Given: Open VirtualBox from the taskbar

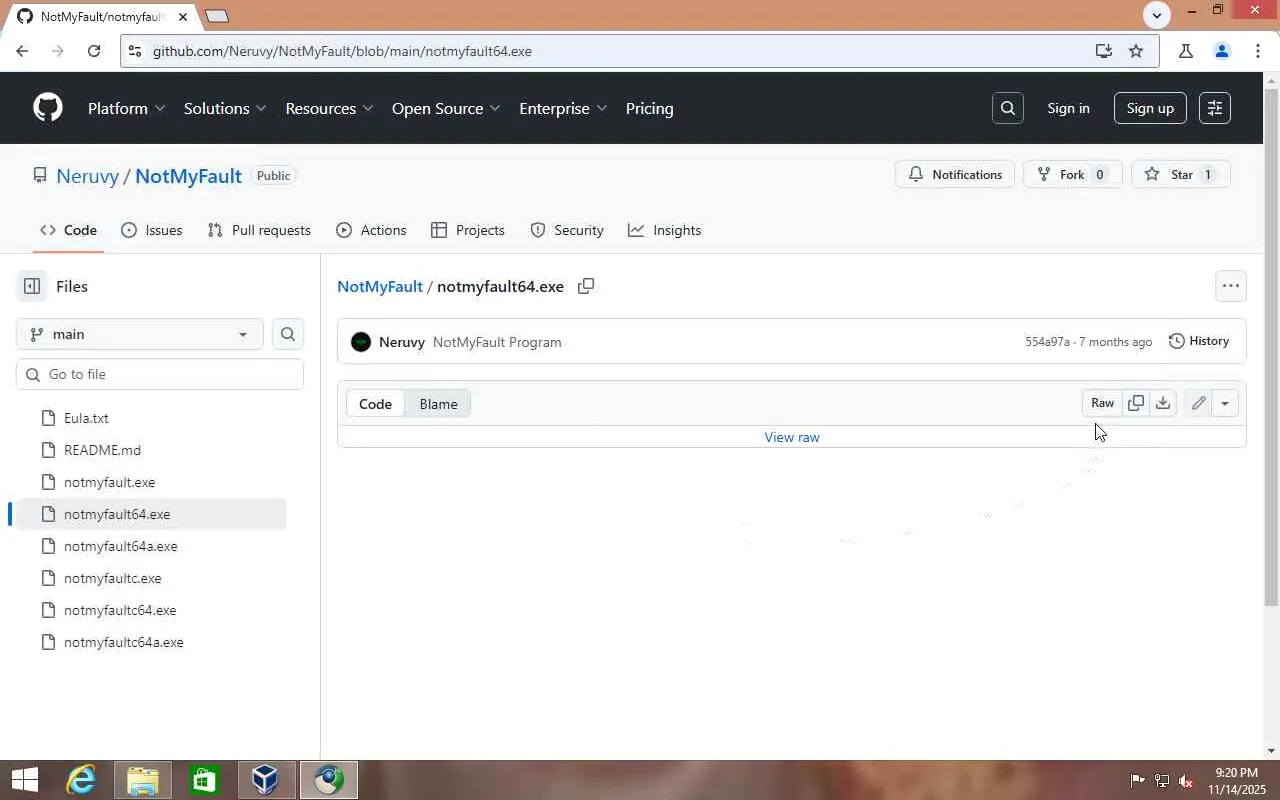Looking at the screenshot, I should coord(265,780).
